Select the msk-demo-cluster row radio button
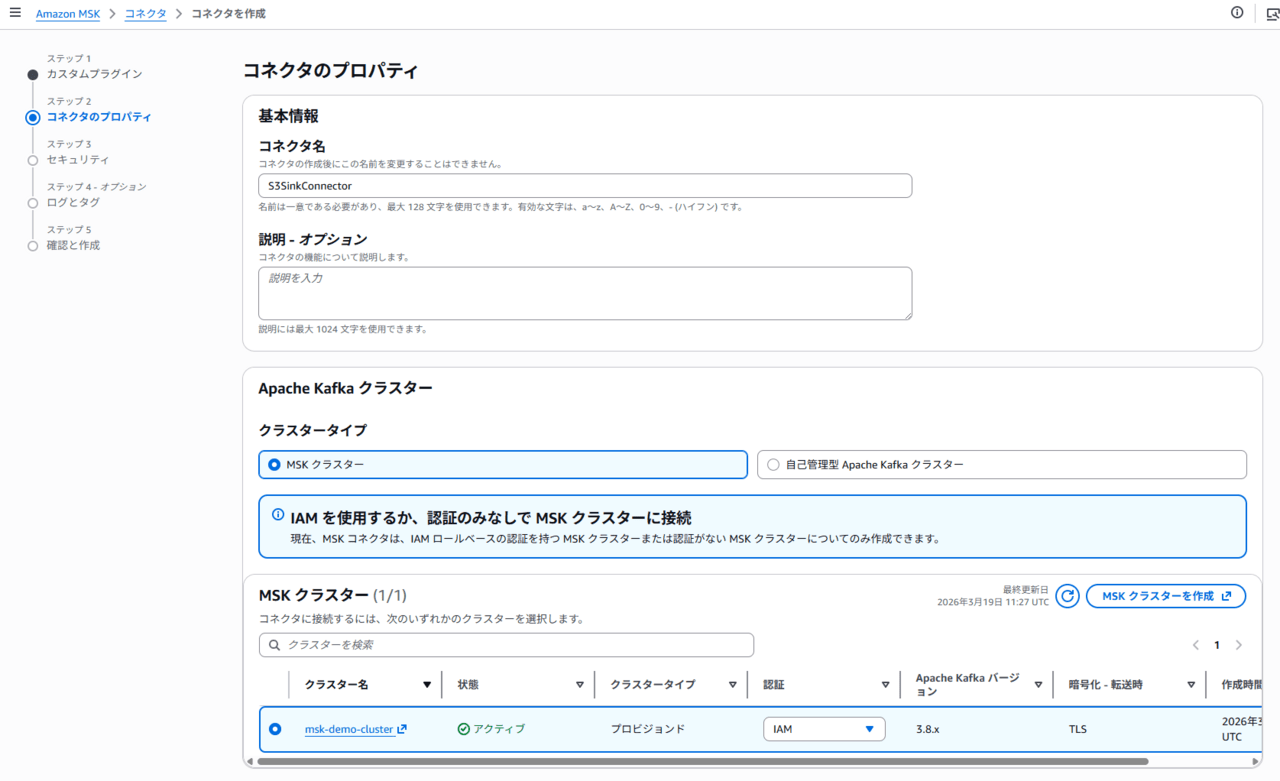The width and height of the screenshot is (1280, 781). pos(275,729)
